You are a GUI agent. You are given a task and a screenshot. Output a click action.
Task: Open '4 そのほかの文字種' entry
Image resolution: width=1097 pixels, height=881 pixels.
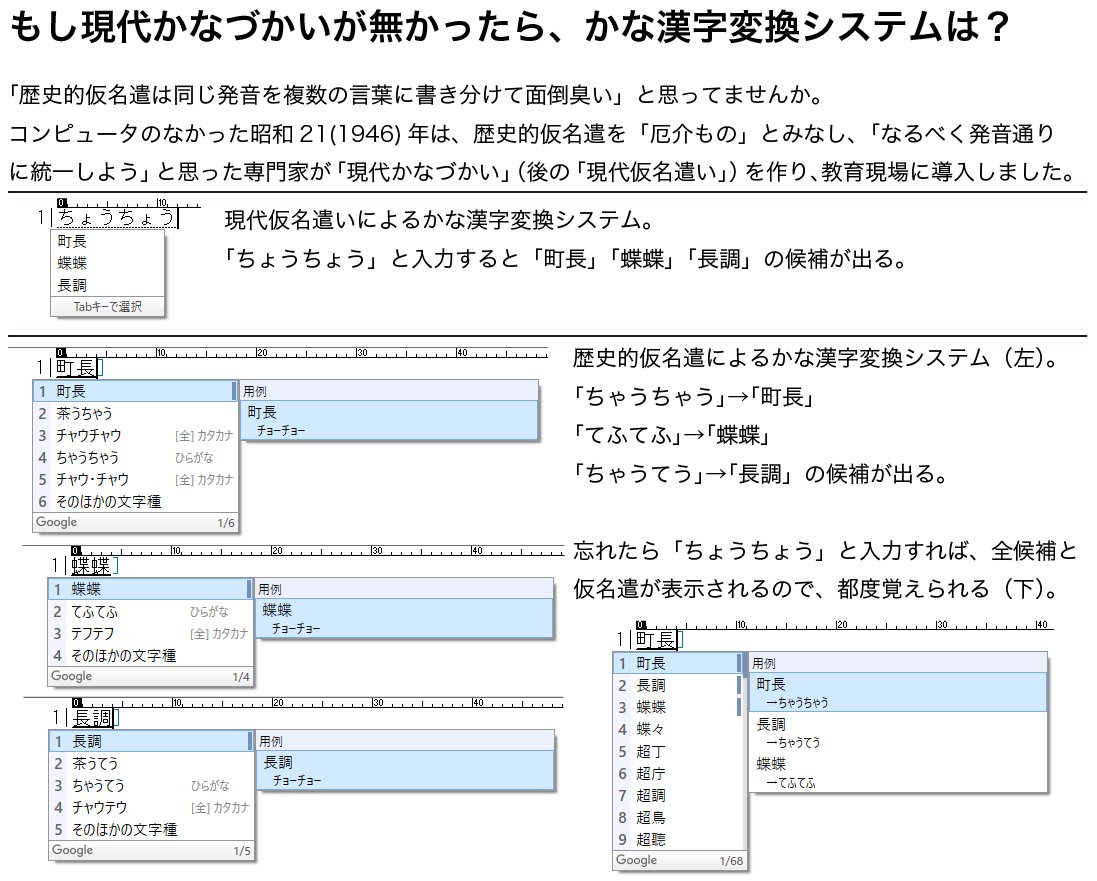click(x=150, y=656)
